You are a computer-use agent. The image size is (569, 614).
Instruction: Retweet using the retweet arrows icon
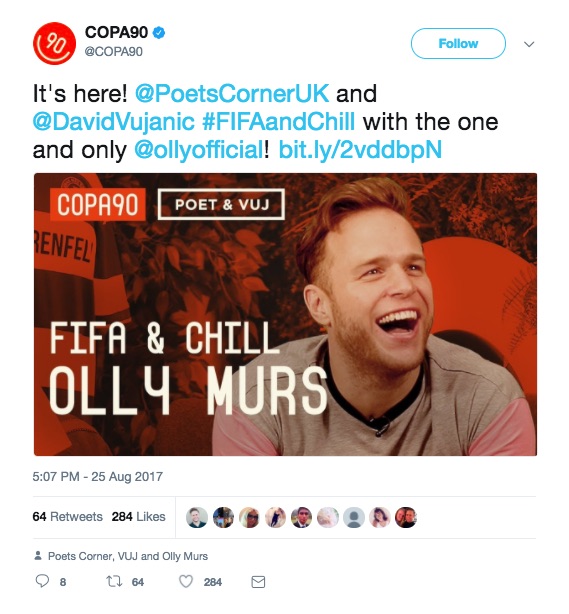114,581
